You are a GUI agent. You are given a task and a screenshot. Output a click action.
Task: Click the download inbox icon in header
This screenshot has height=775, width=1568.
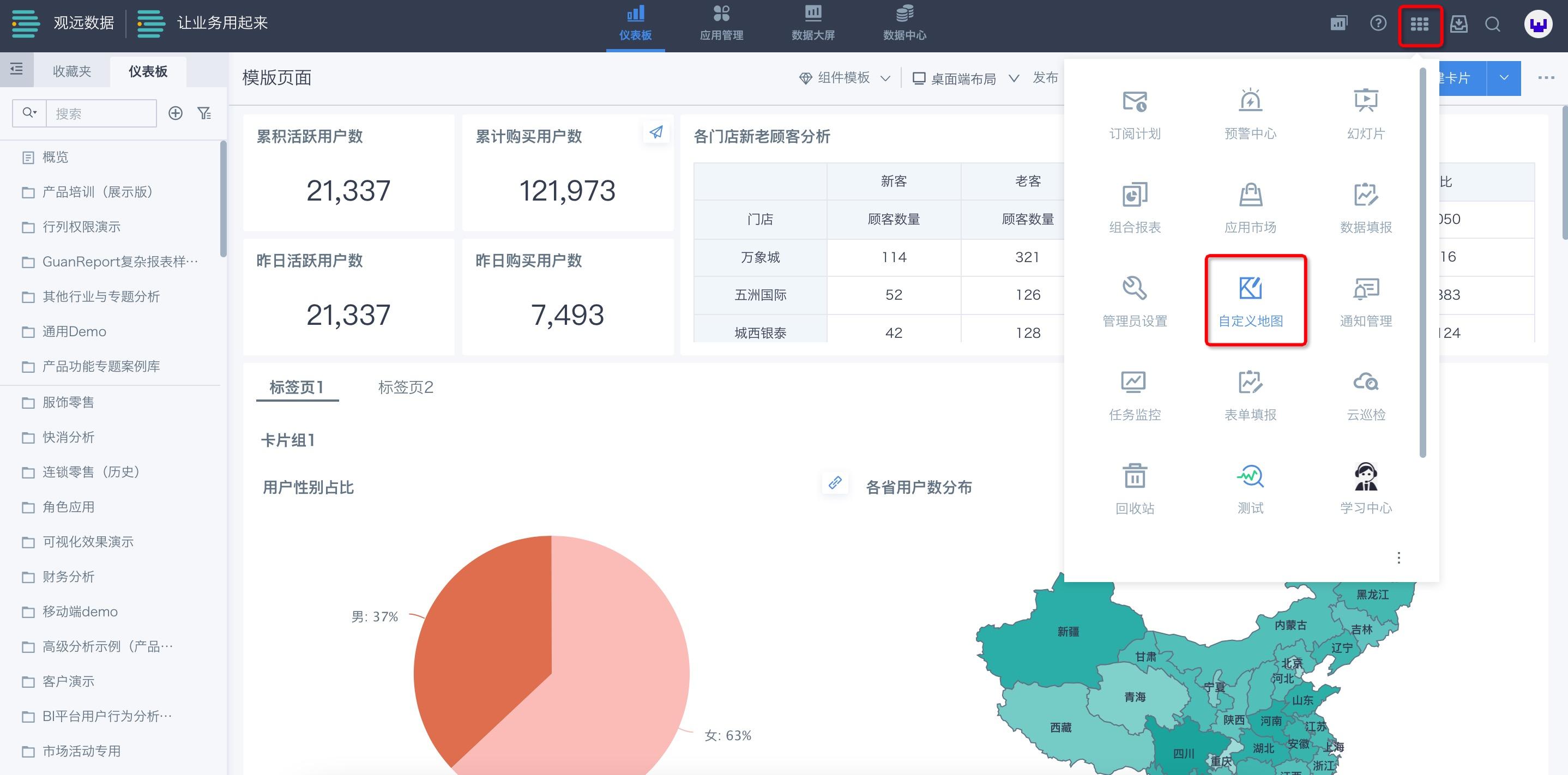click(x=1459, y=25)
